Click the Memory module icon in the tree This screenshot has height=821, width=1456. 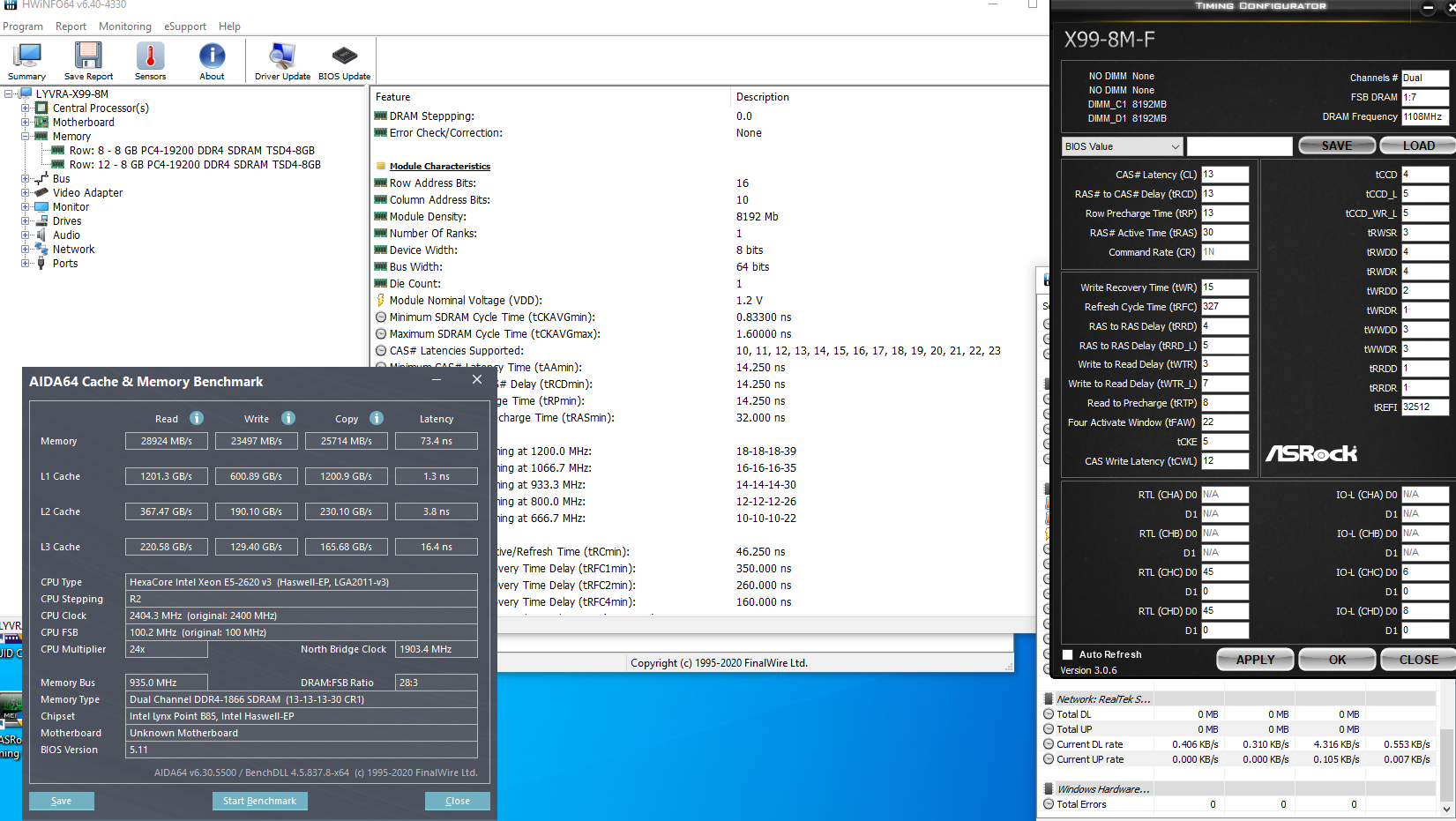[x=41, y=137]
